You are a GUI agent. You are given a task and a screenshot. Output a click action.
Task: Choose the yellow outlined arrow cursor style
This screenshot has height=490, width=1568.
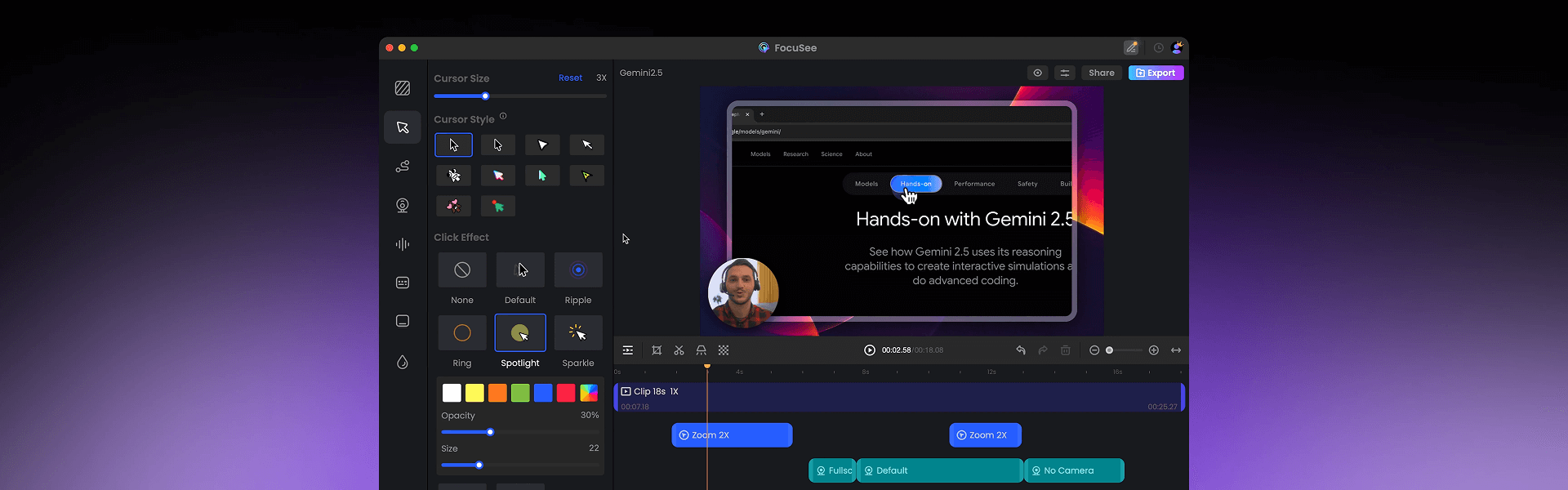coord(587,176)
